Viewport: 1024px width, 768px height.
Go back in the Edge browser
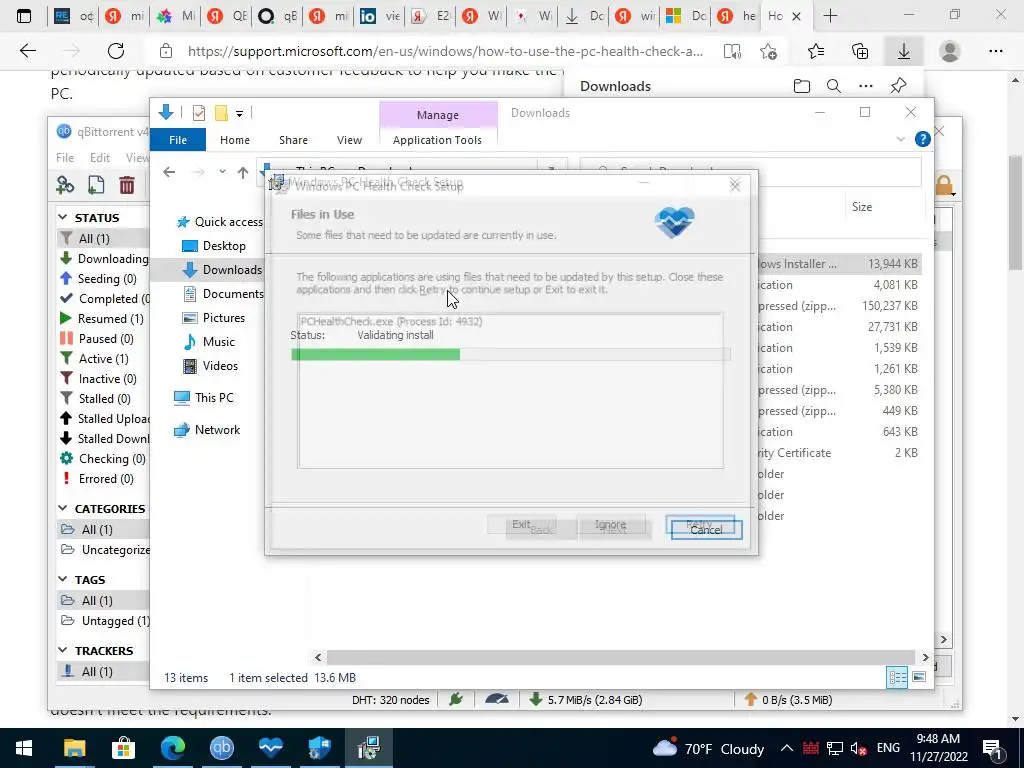coord(28,51)
